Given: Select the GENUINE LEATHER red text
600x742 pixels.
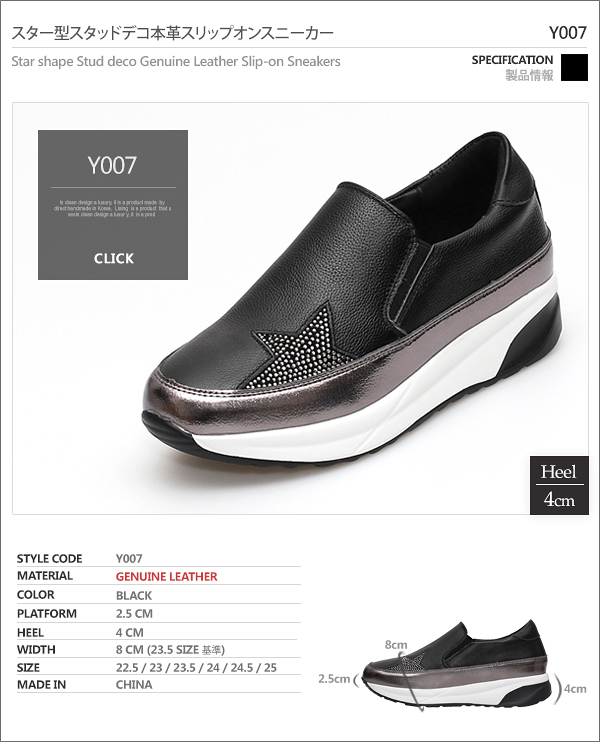Looking at the screenshot, I should pos(167,576).
